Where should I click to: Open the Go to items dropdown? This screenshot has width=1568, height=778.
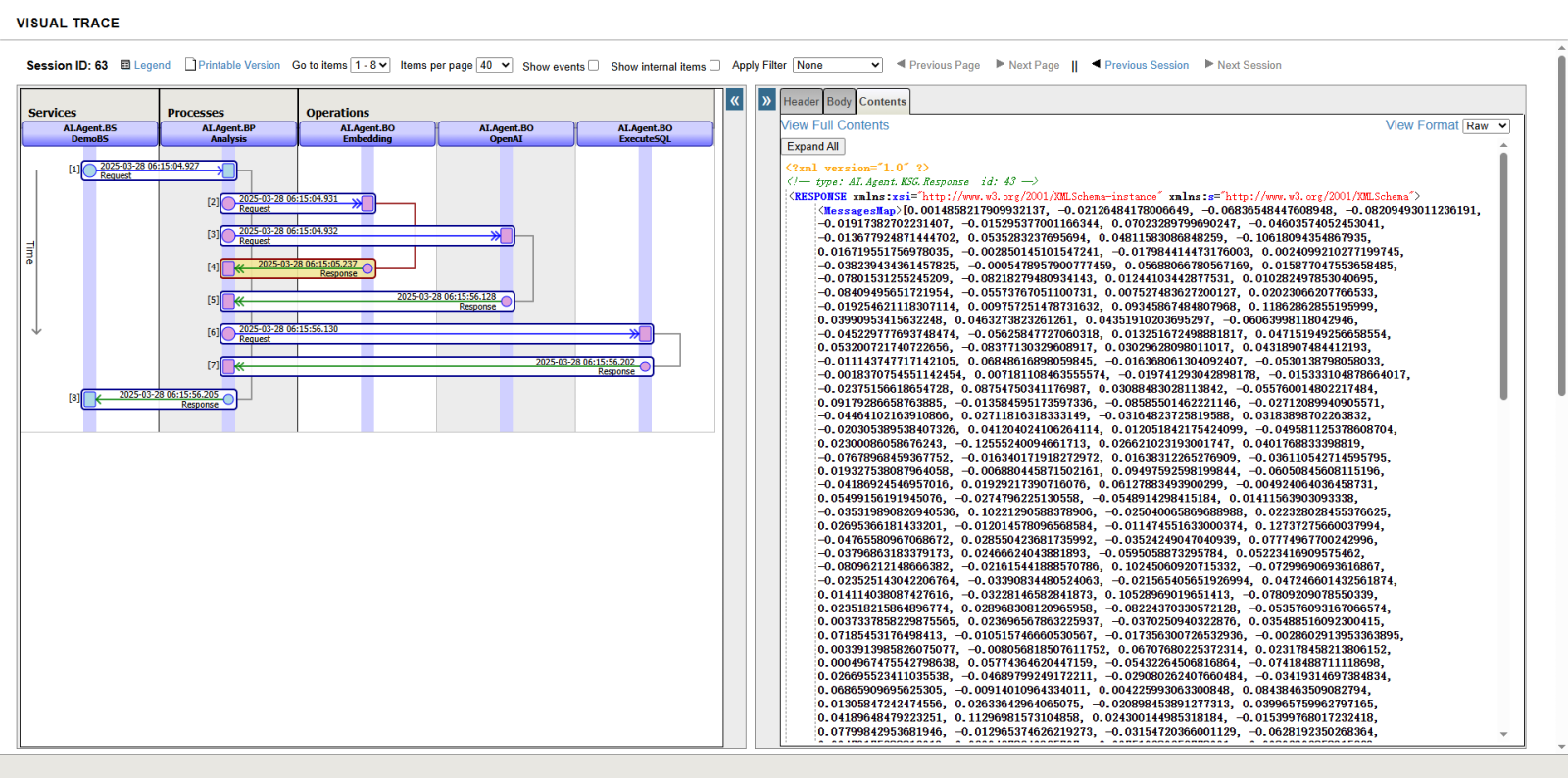click(x=370, y=65)
